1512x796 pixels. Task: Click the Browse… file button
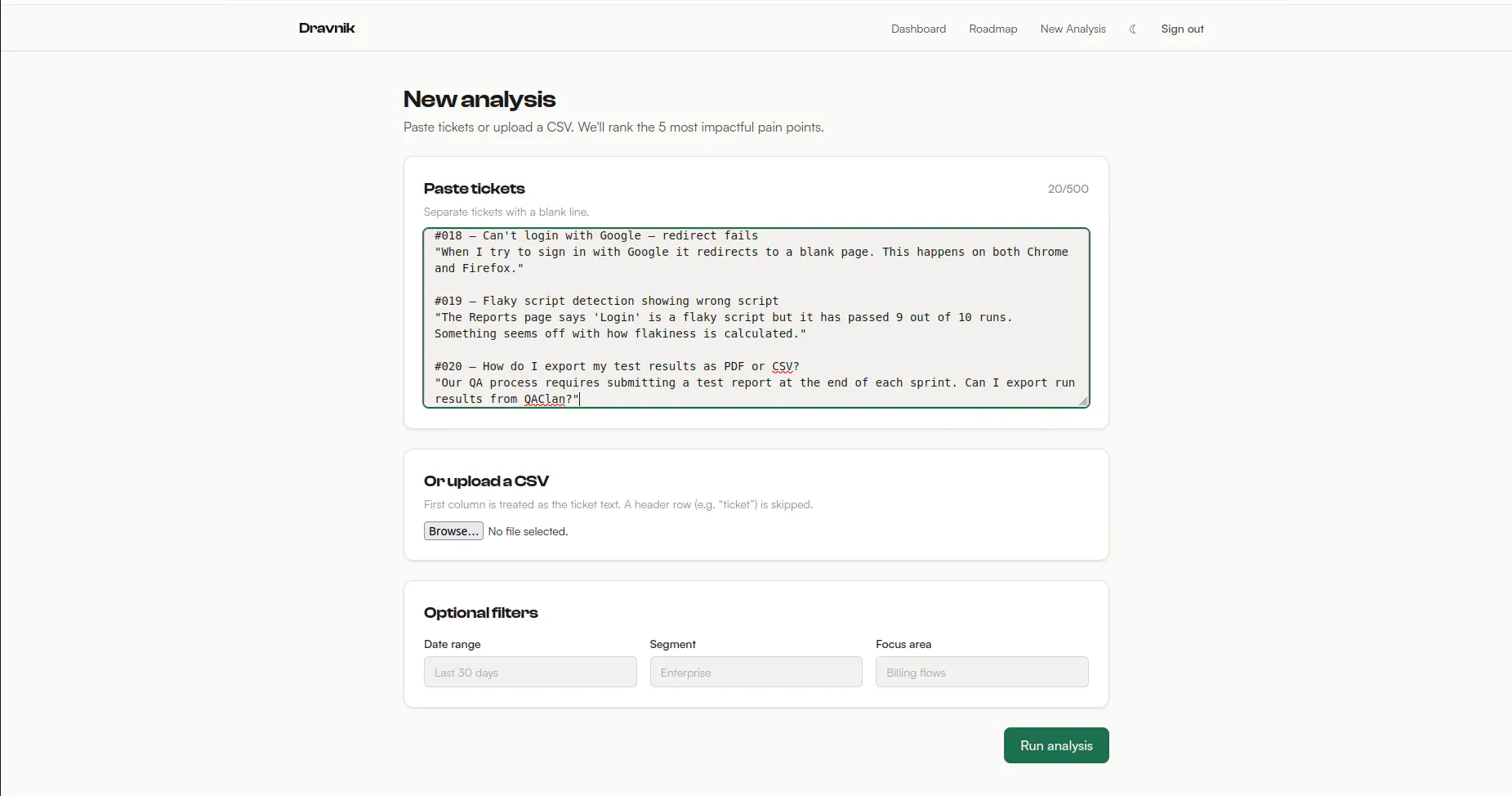pyautogui.click(x=453, y=531)
